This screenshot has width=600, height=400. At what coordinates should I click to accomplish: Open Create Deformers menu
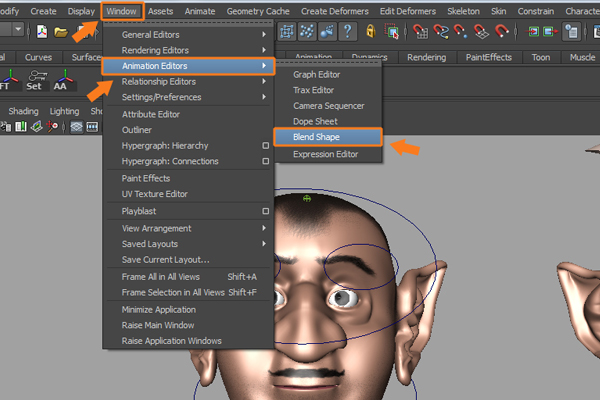(334, 11)
